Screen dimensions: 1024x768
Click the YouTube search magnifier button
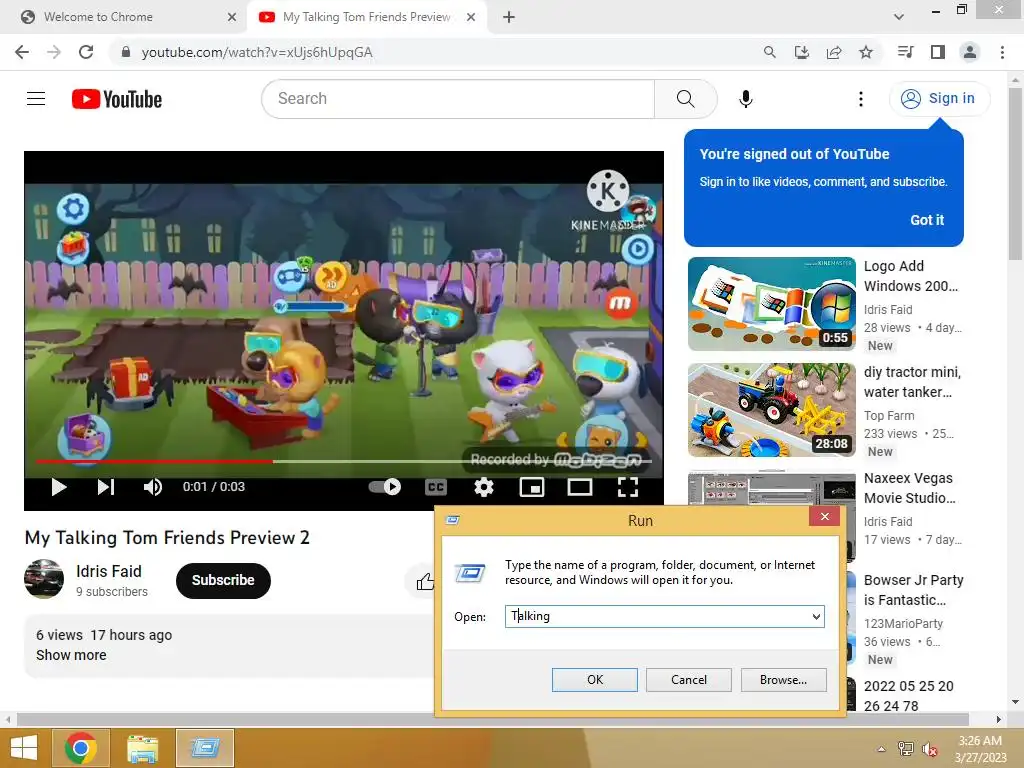[686, 99]
